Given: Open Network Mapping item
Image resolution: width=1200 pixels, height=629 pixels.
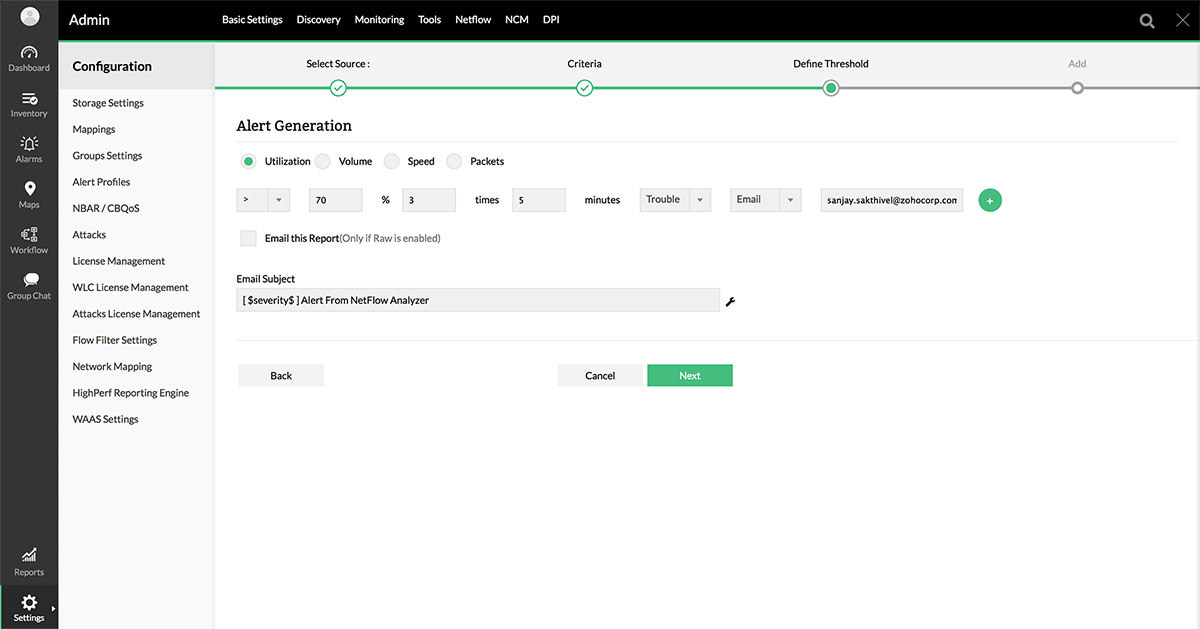Looking at the screenshot, I should 112,367.
